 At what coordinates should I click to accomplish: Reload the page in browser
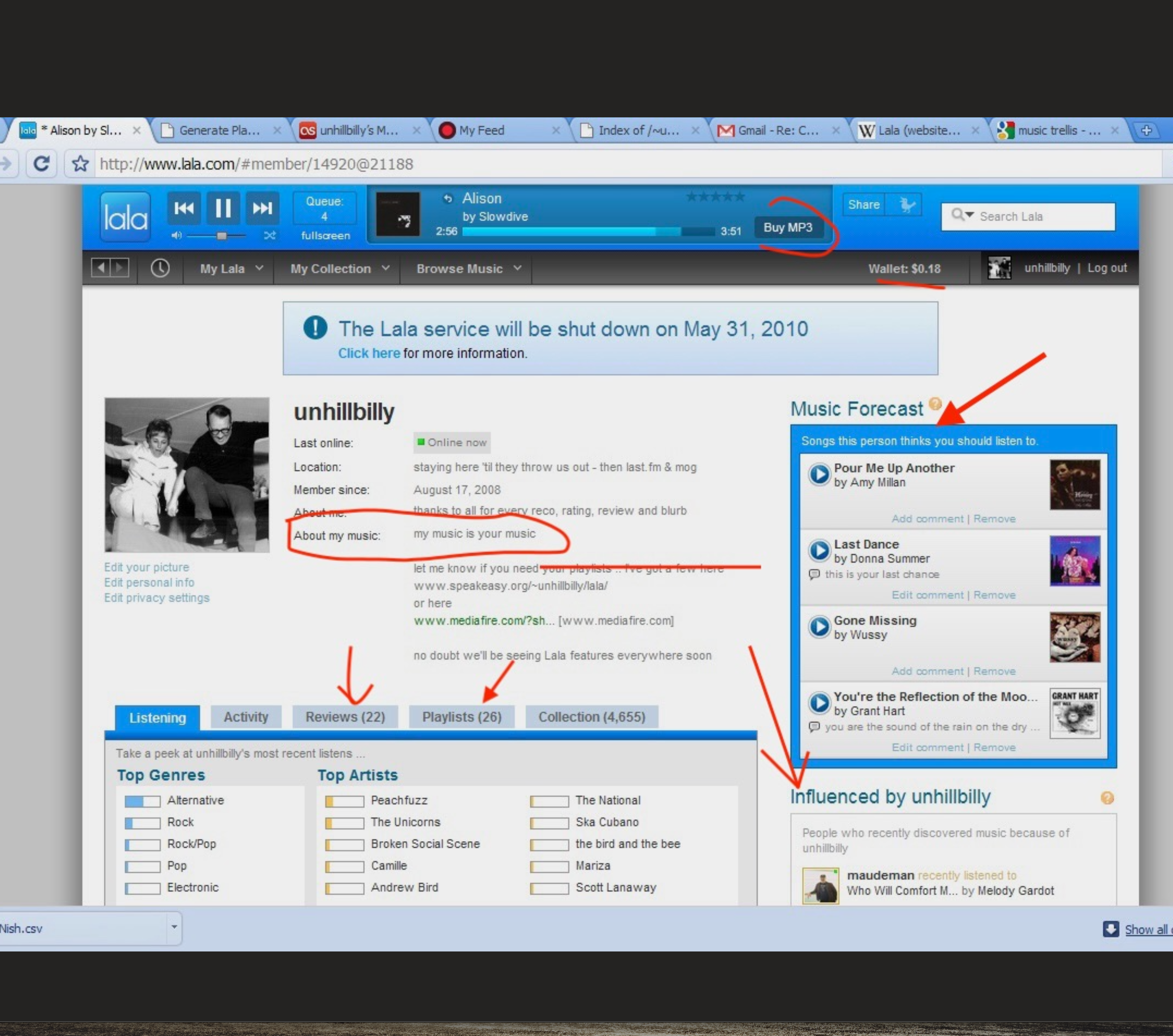pyautogui.click(x=41, y=164)
